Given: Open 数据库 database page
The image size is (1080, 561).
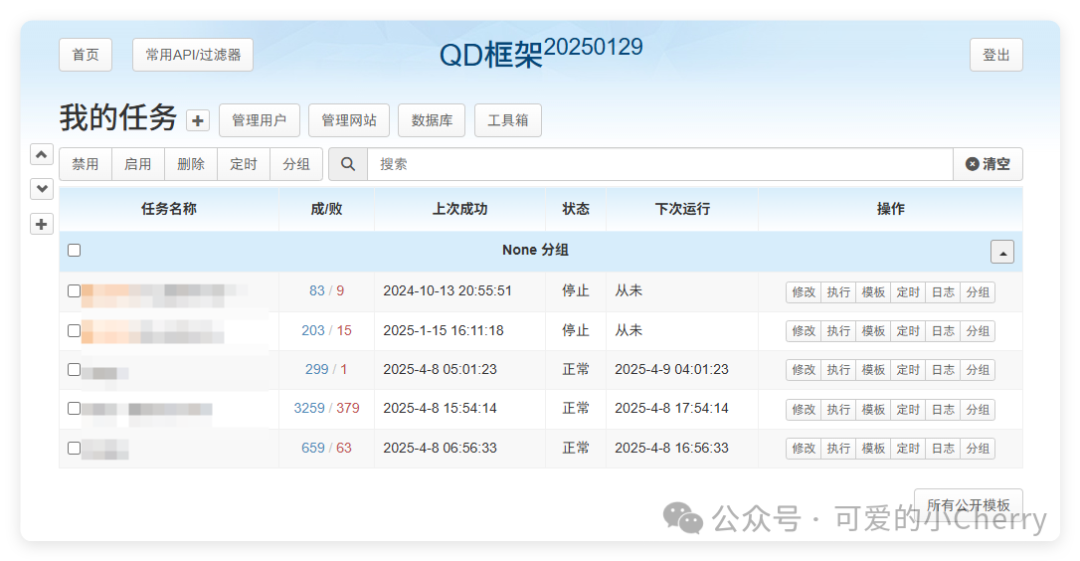Looking at the screenshot, I should (432, 121).
